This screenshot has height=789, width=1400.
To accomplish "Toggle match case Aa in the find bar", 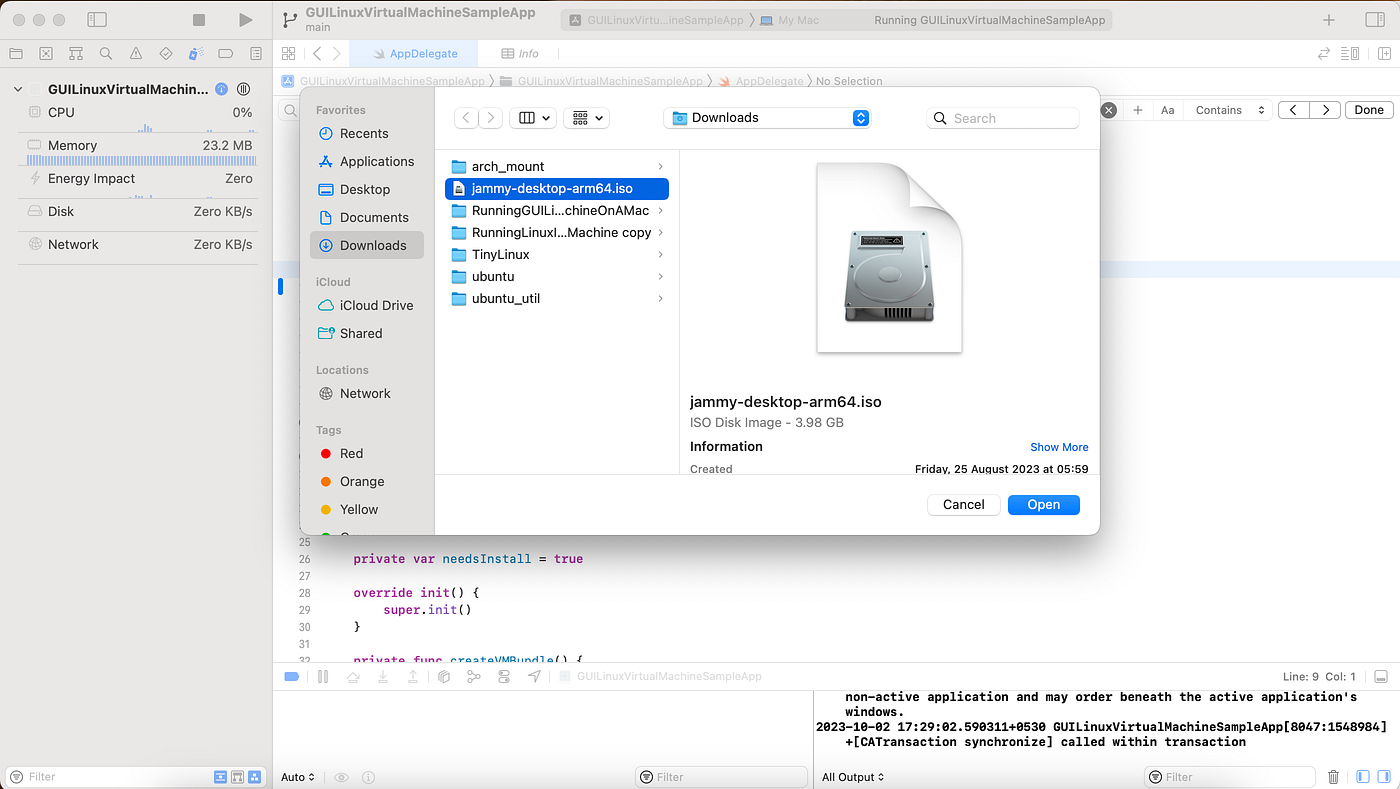I will tap(1167, 110).
